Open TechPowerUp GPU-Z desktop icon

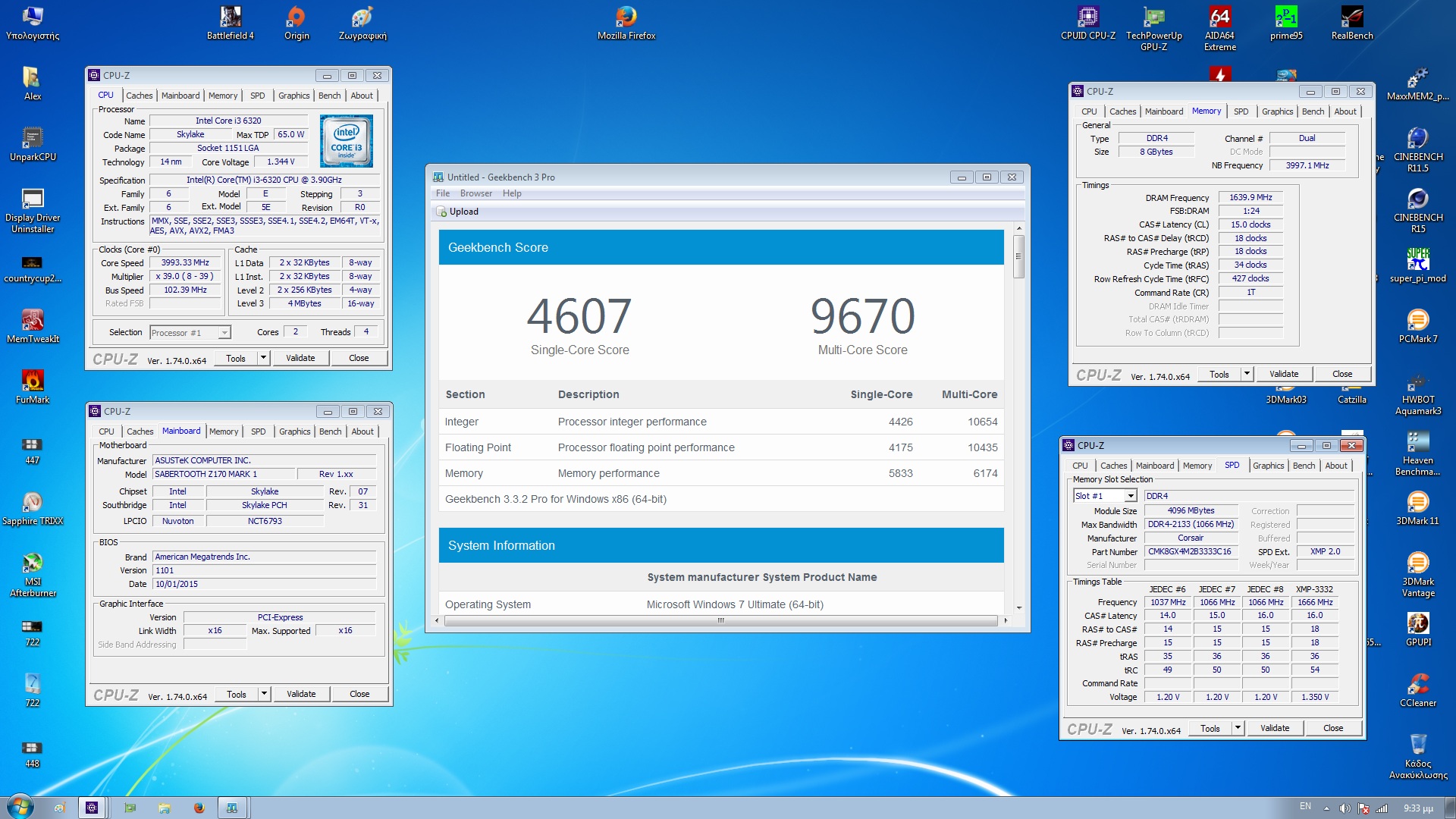click(x=1154, y=29)
